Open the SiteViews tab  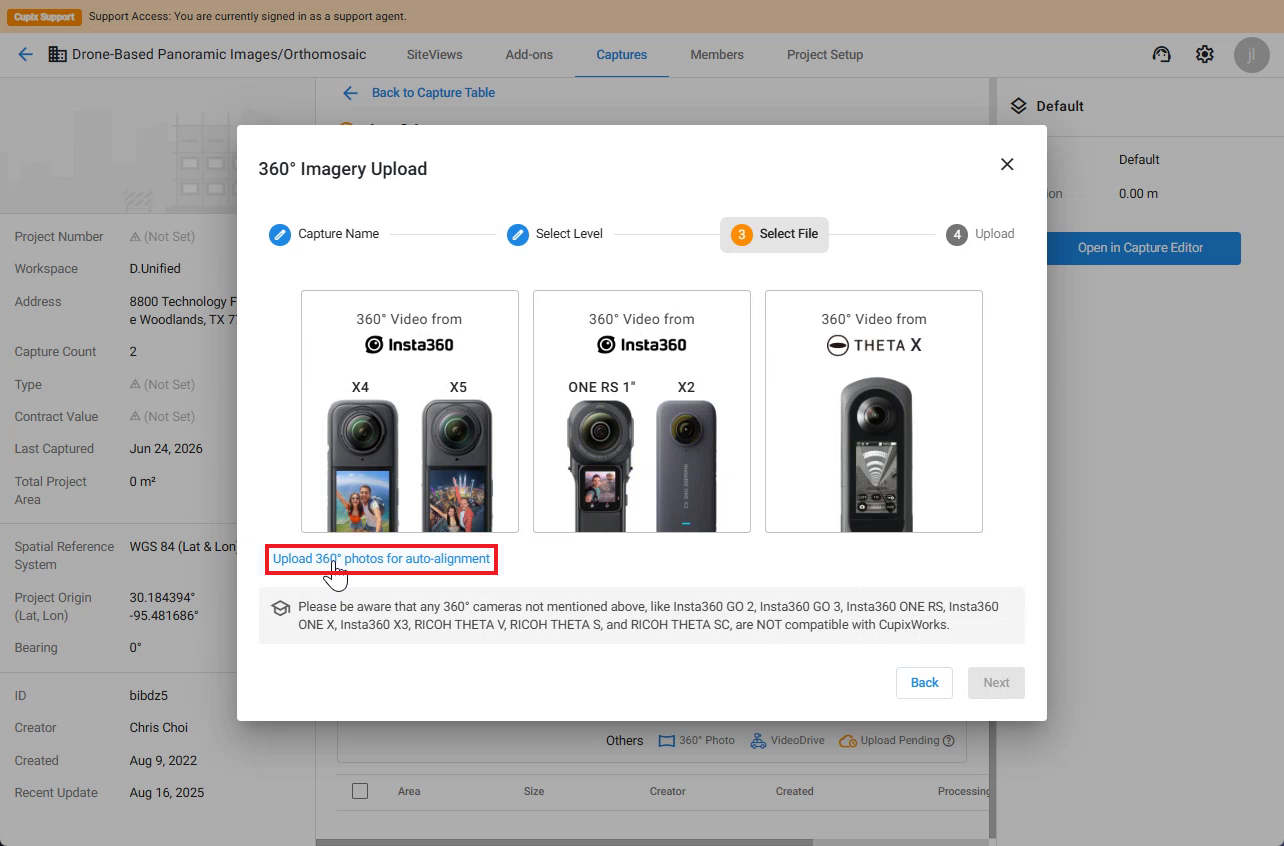pyautogui.click(x=434, y=55)
